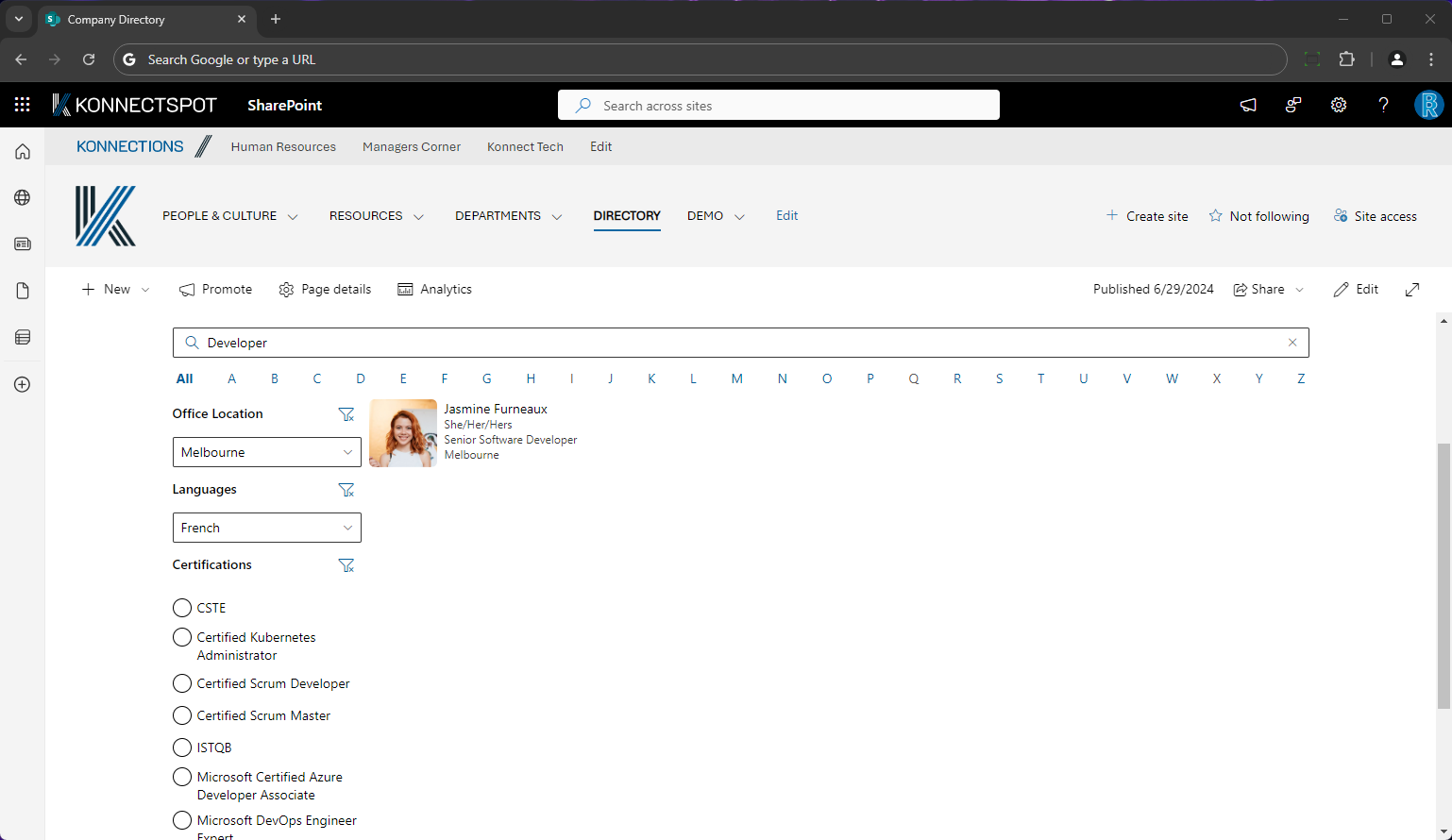This screenshot has width=1452, height=840.
Task: Filter directory by letter M
Action: coord(736,378)
